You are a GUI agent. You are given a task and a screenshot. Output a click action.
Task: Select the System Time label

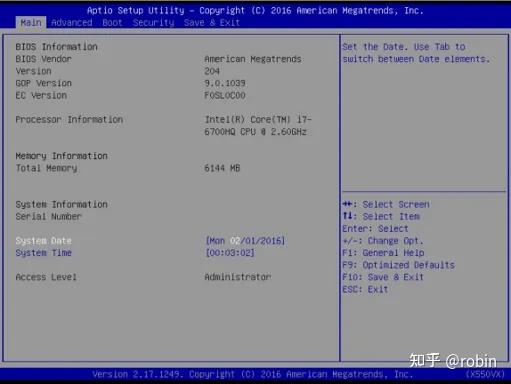(44, 253)
